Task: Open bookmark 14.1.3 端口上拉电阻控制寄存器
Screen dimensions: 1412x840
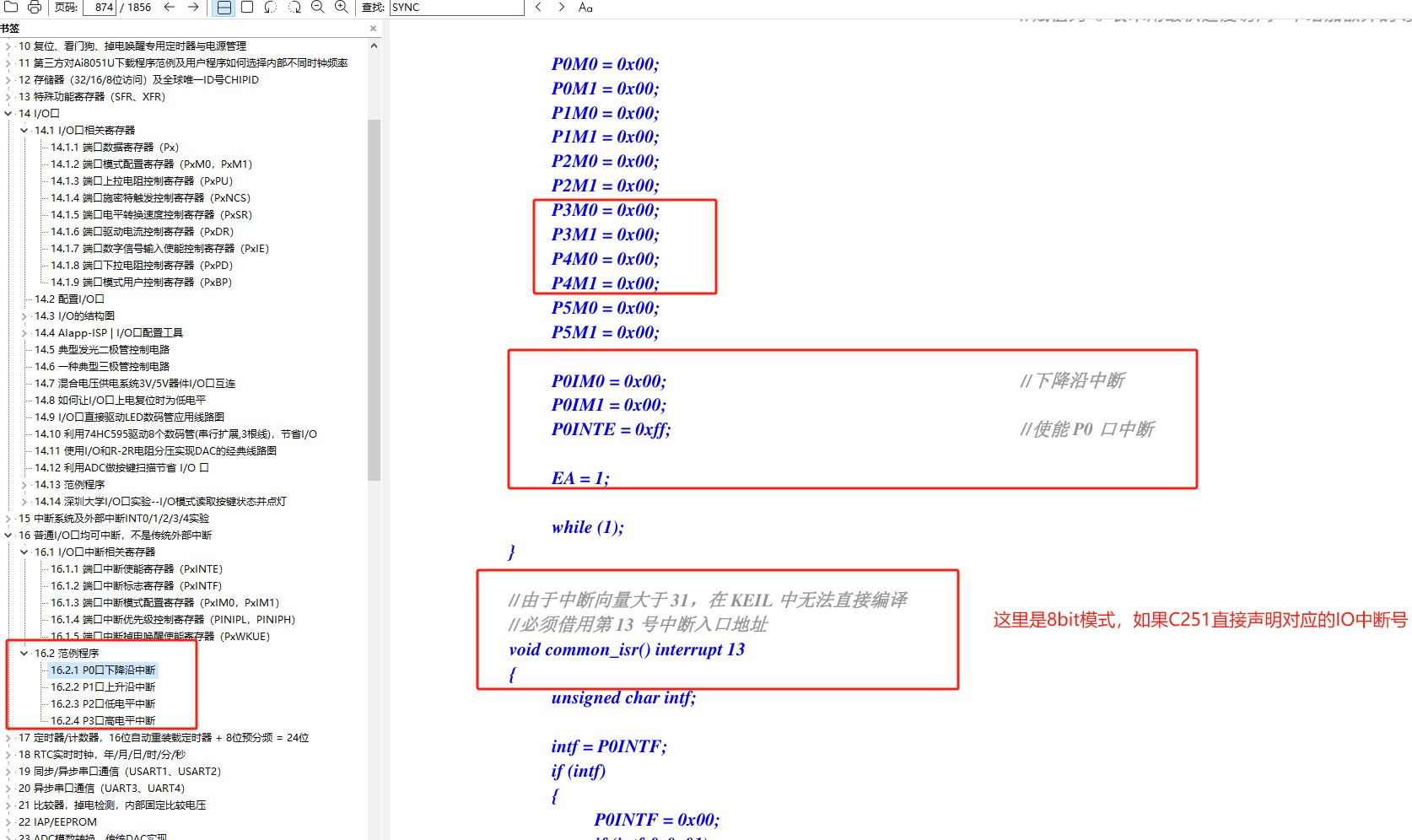Action: pyautogui.click(x=142, y=181)
